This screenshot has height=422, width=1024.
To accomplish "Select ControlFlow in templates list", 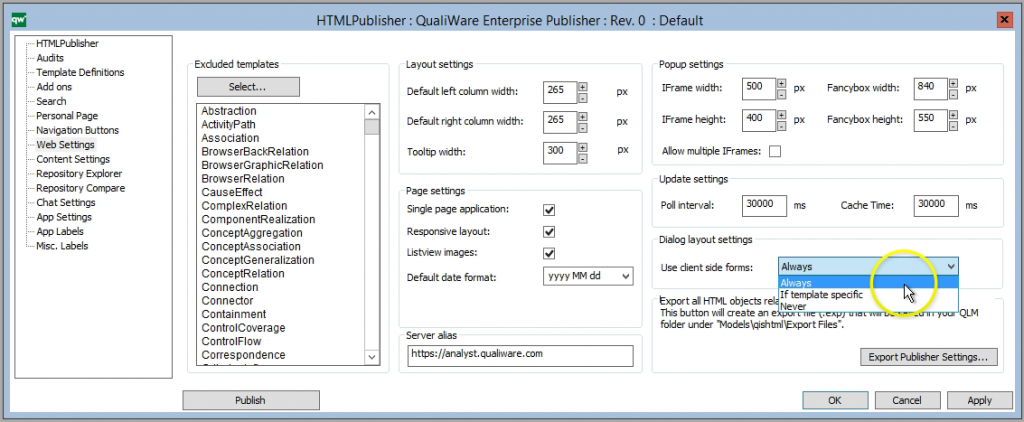I will (x=231, y=341).
